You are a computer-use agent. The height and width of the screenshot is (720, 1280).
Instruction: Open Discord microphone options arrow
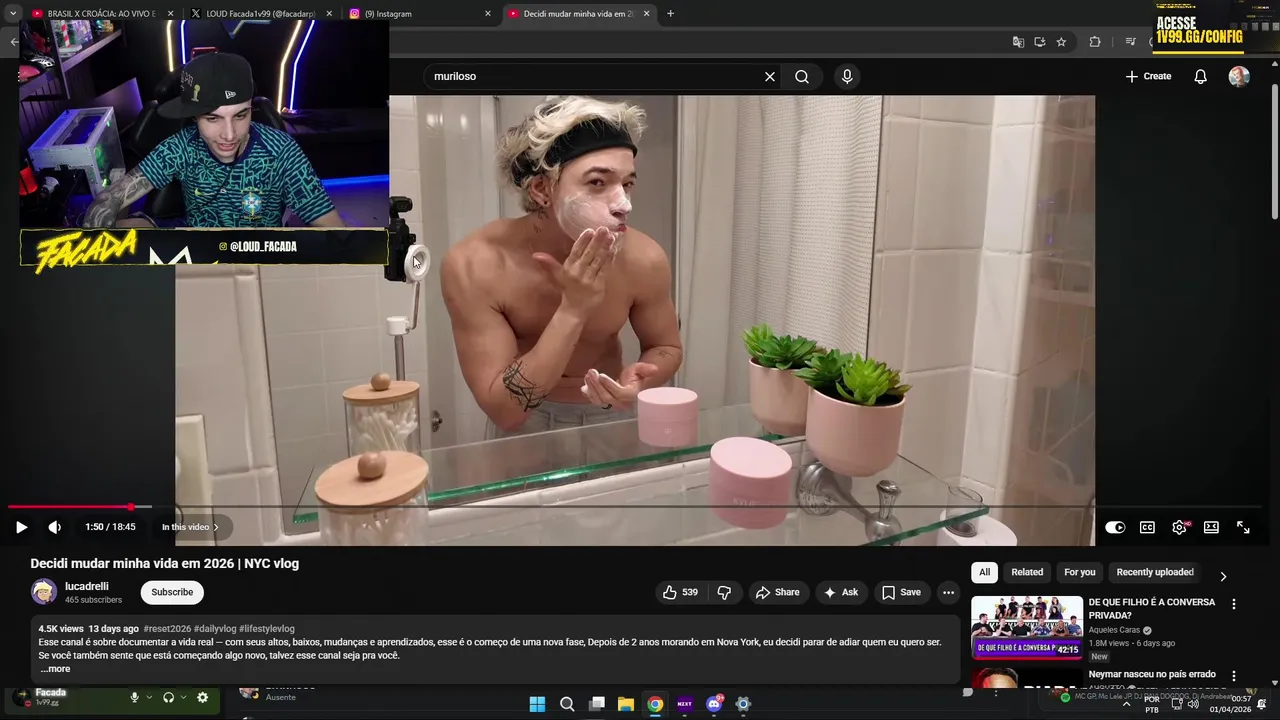(x=149, y=698)
